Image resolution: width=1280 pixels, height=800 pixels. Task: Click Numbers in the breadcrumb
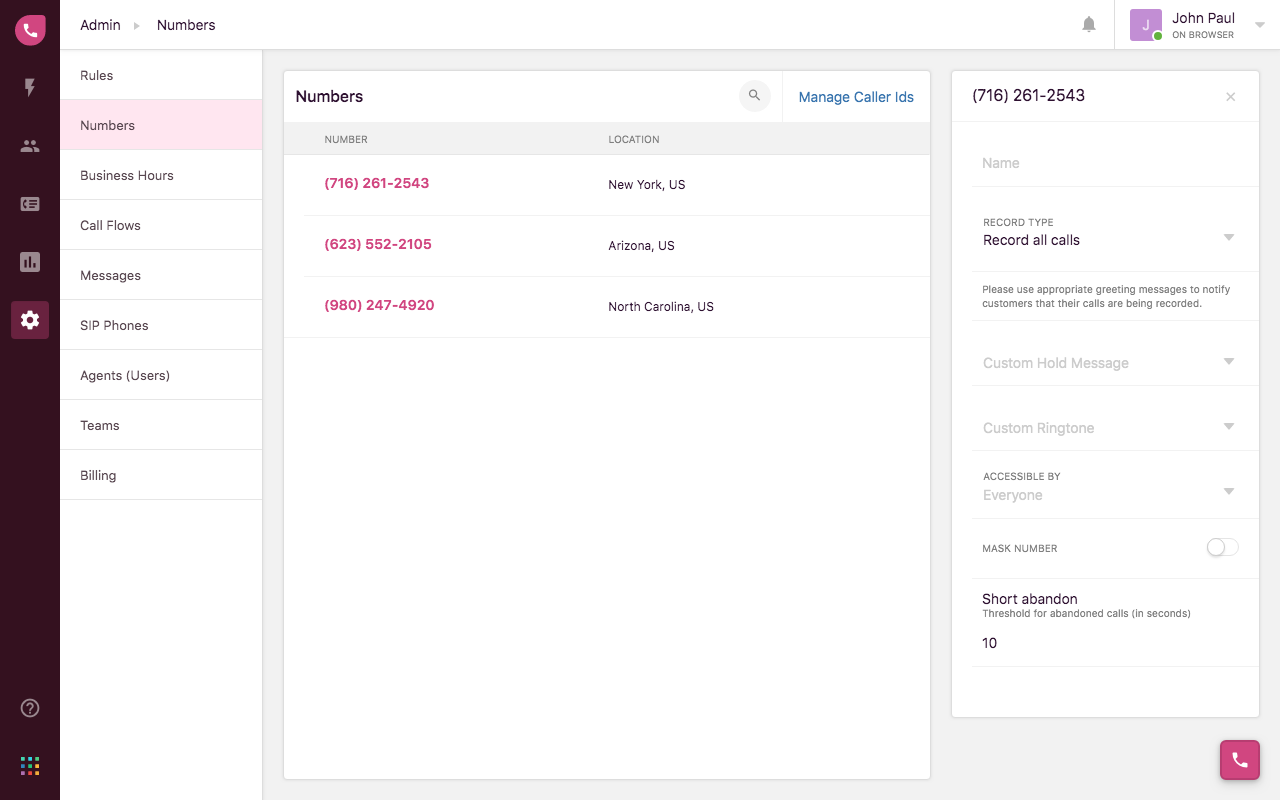[x=186, y=25]
